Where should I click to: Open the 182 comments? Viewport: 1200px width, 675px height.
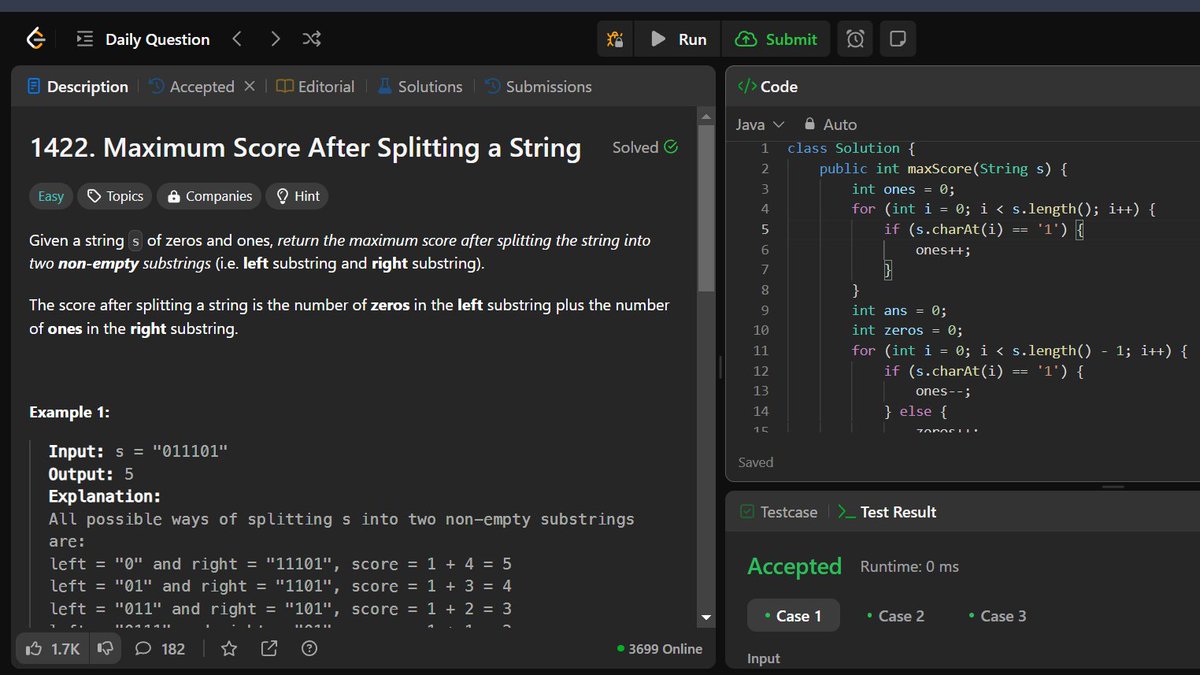pos(160,649)
